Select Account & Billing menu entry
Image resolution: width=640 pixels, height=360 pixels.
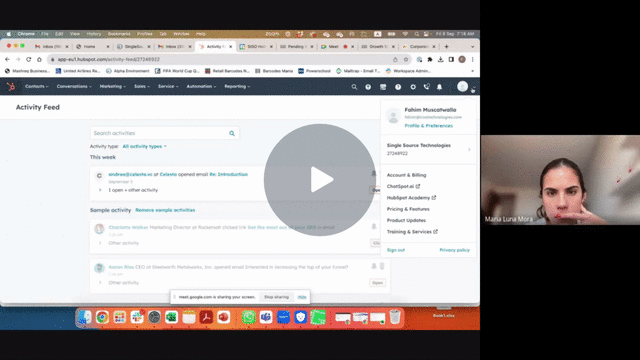pos(407,175)
